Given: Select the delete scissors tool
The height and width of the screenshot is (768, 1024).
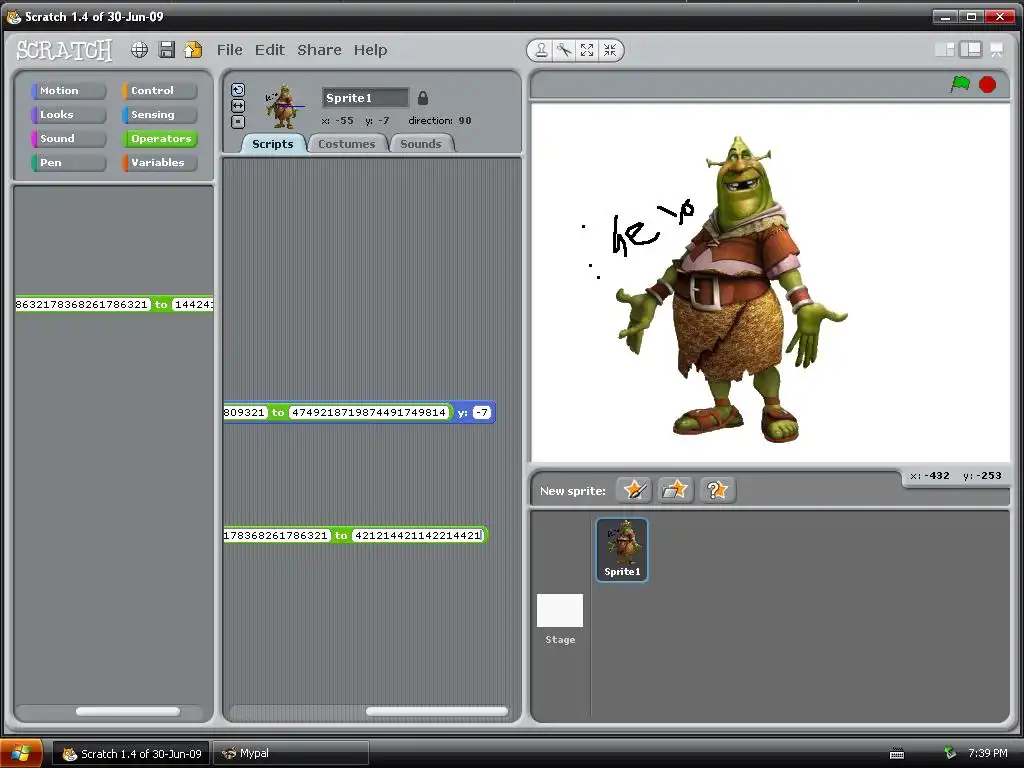Looking at the screenshot, I should pos(564,50).
